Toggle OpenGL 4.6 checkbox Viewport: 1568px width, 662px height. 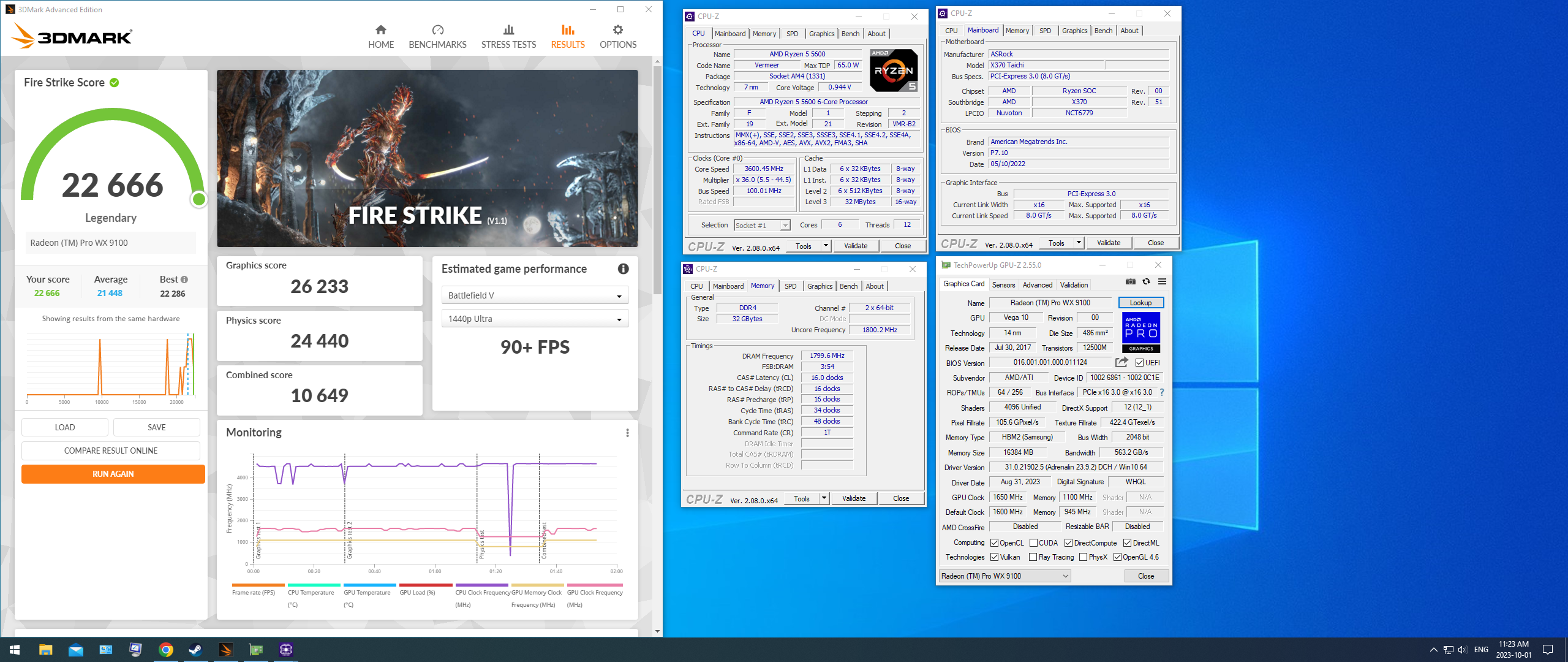pyautogui.click(x=1117, y=557)
